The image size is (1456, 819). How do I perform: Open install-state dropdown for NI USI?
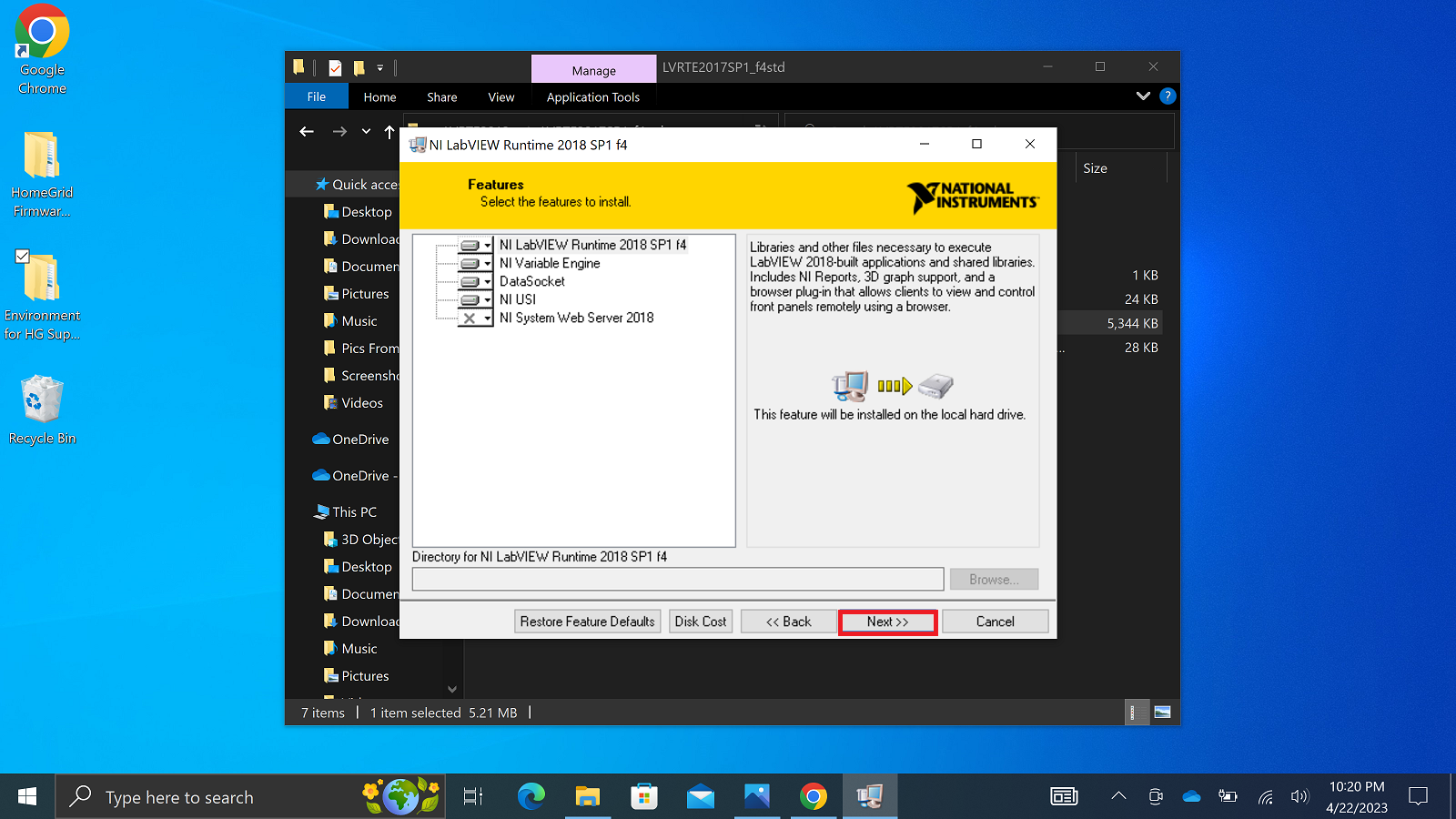click(475, 299)
